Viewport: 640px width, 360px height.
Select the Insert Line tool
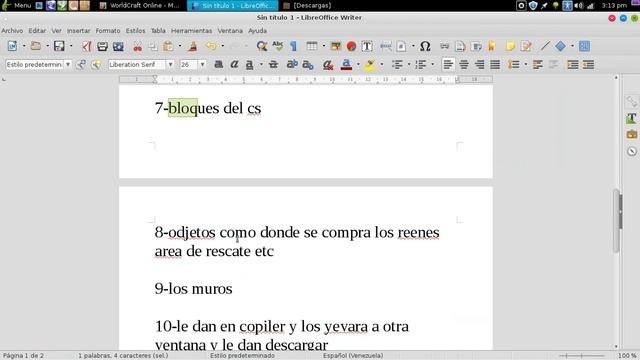545,46
